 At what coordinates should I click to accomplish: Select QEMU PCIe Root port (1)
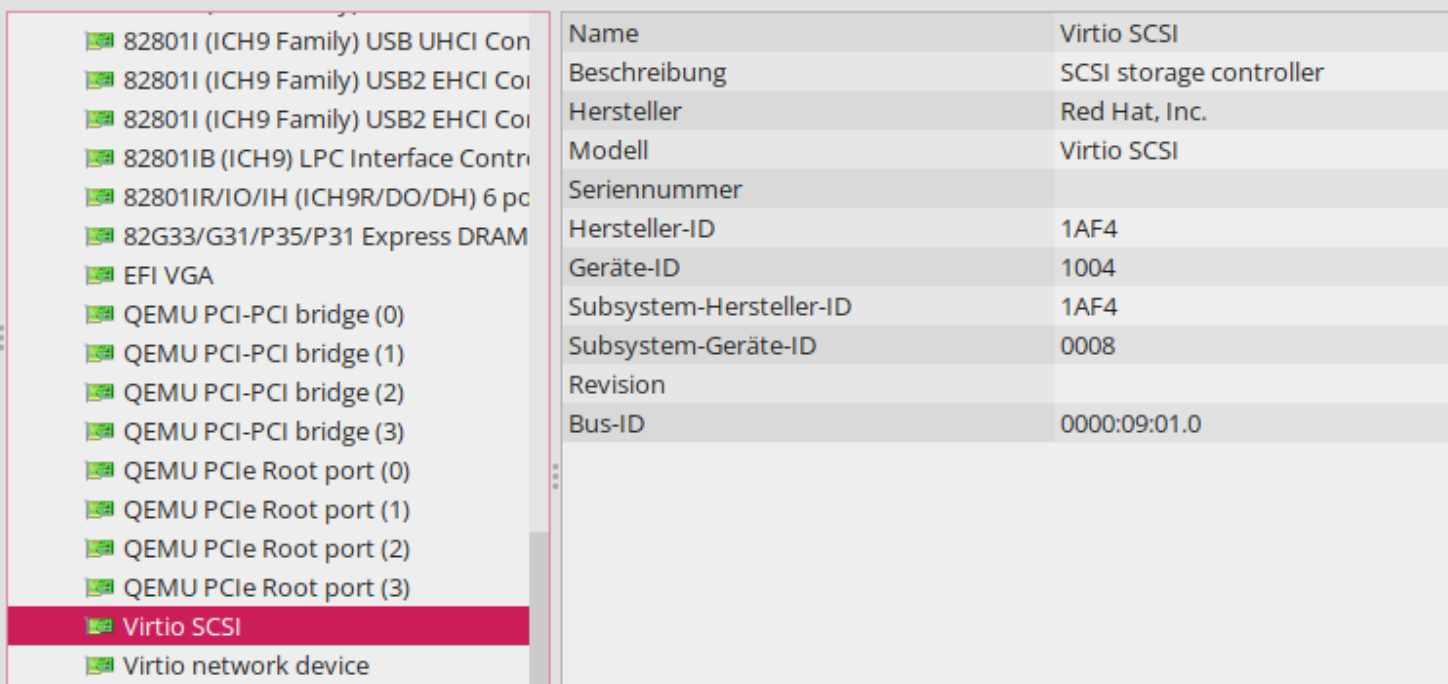[266, 510]
